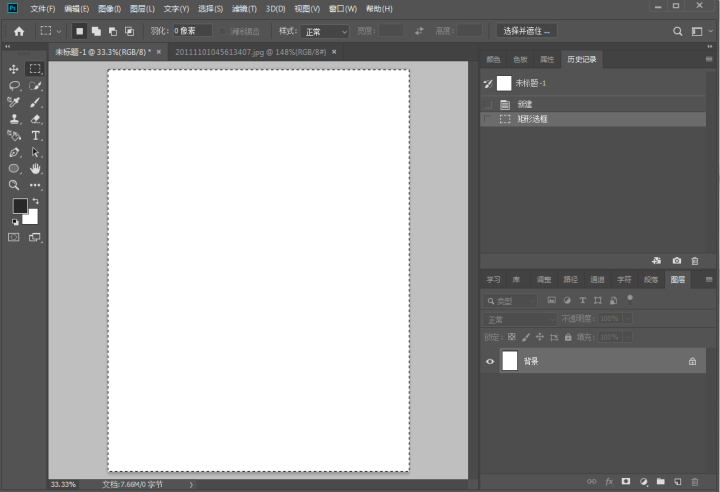Delete current history state trash icon

click(695, 260)
